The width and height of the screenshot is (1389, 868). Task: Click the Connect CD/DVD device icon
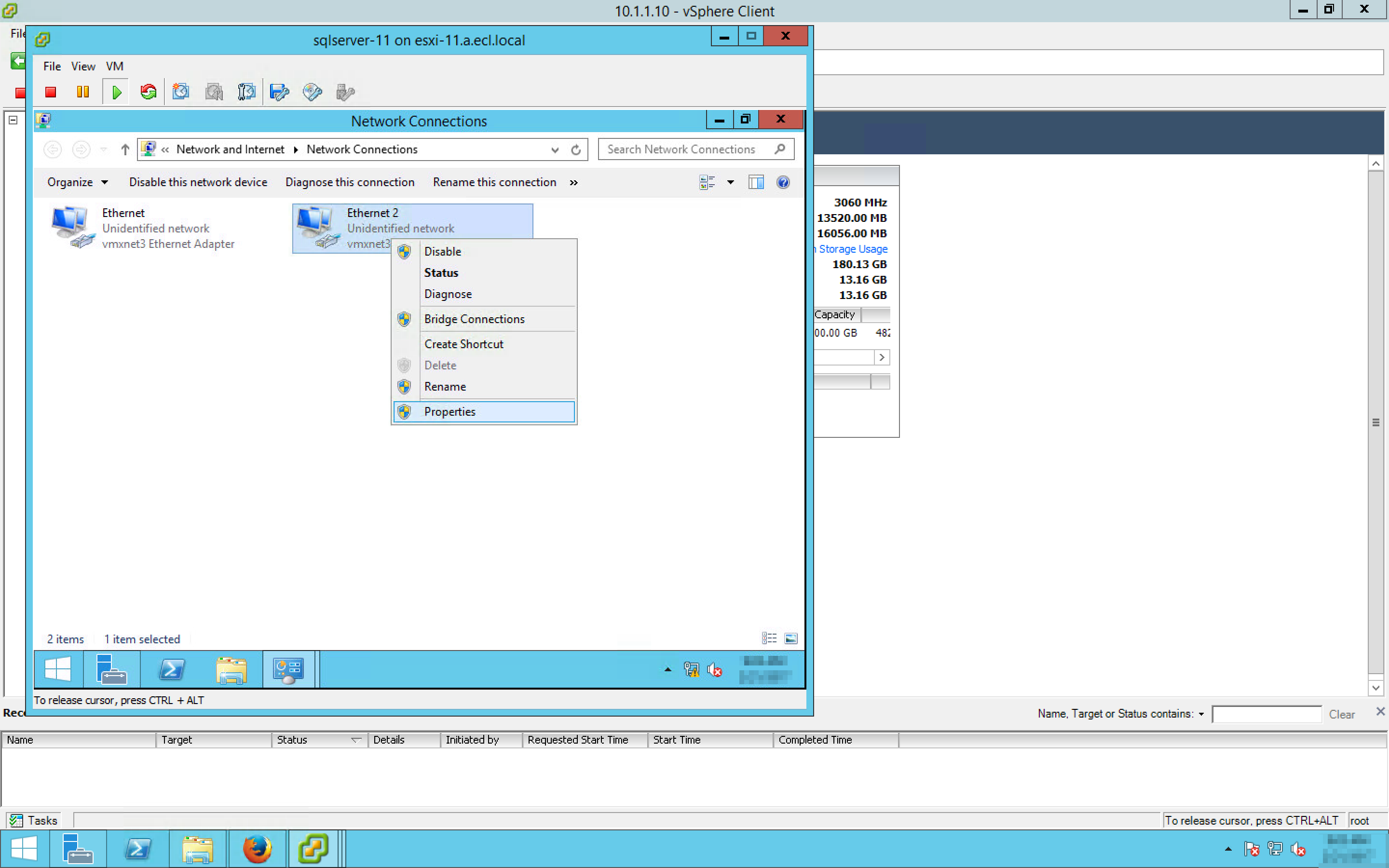point(312,92)
